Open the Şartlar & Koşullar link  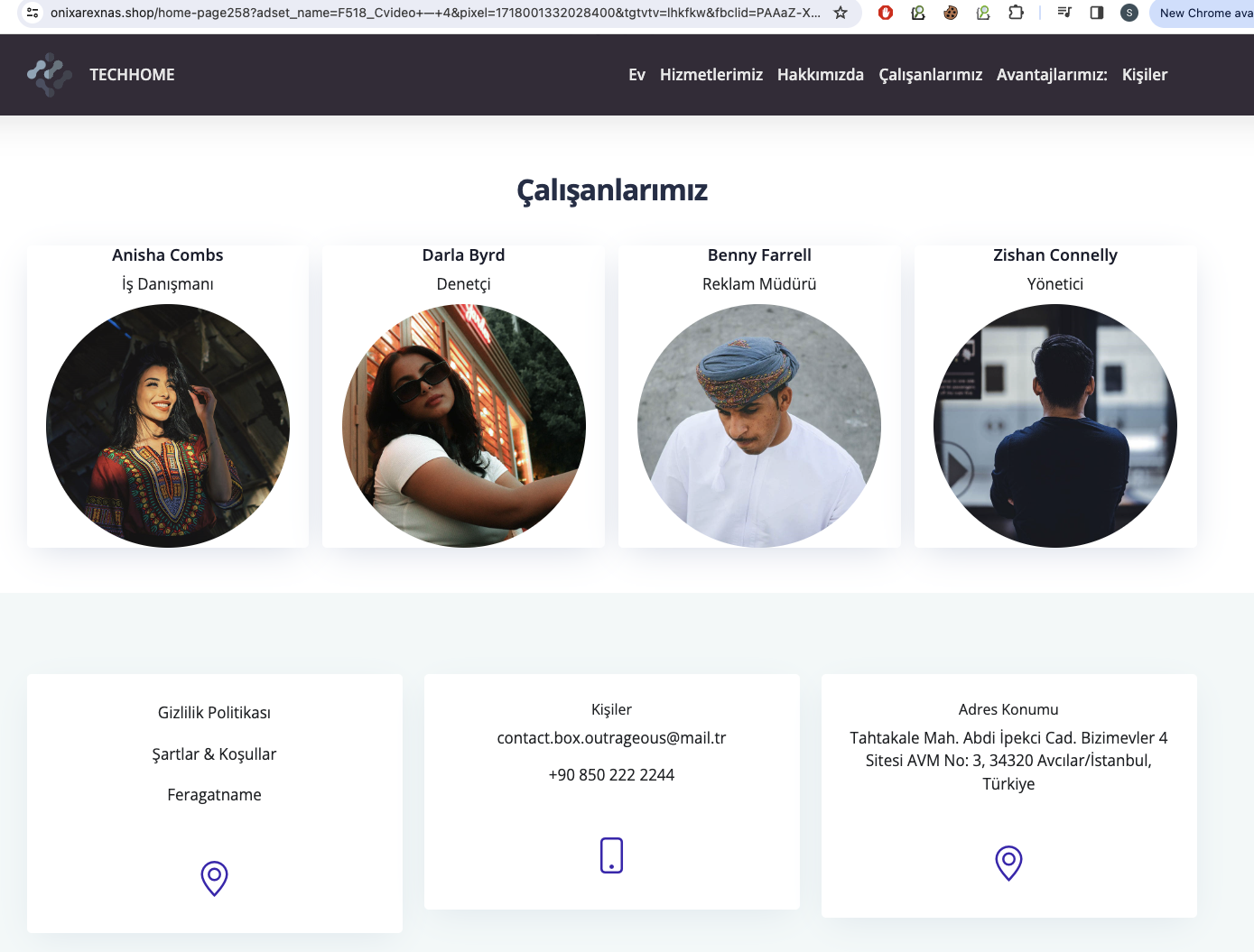(214, 754)
